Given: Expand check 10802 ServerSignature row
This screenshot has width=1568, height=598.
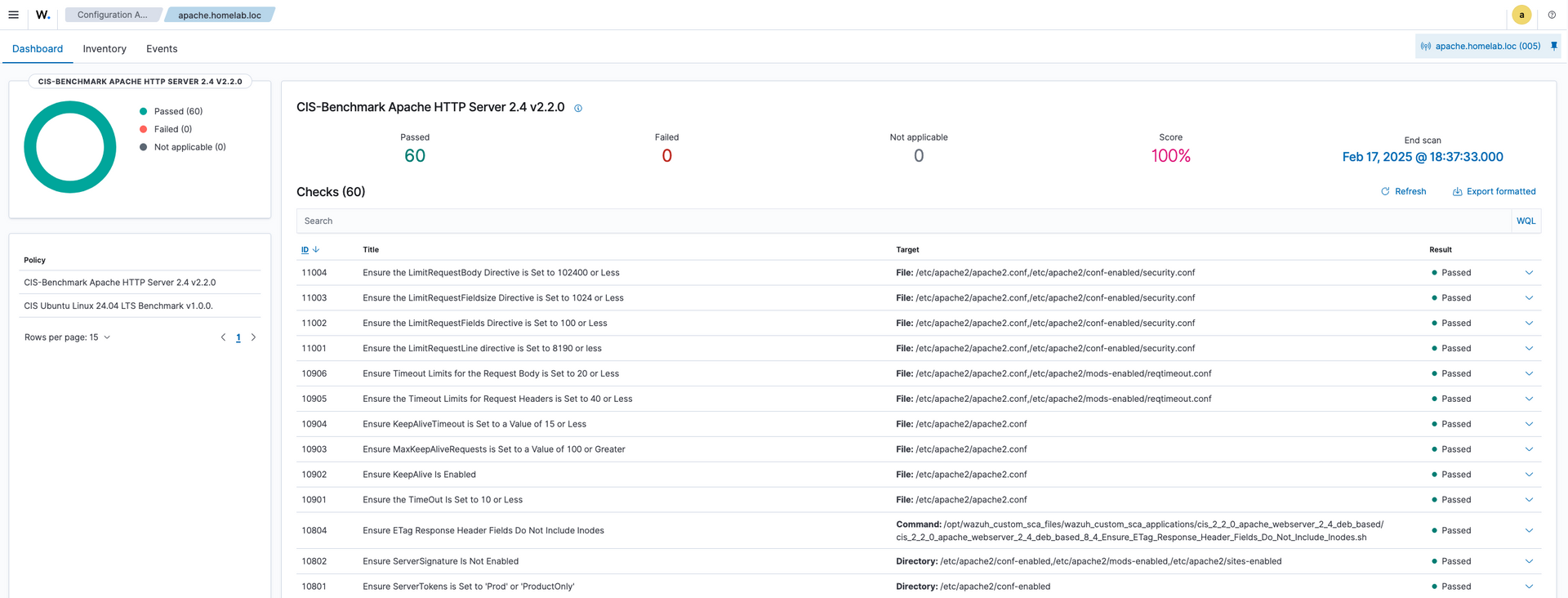Looking at the screenshot, I should (1529, 561).
